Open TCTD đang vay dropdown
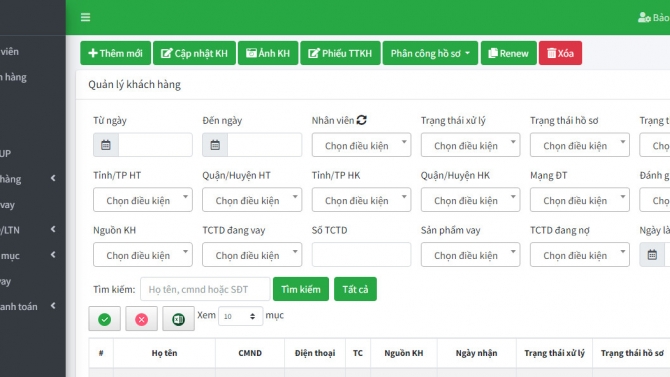The image size is (670, 377). click(252, 255)
